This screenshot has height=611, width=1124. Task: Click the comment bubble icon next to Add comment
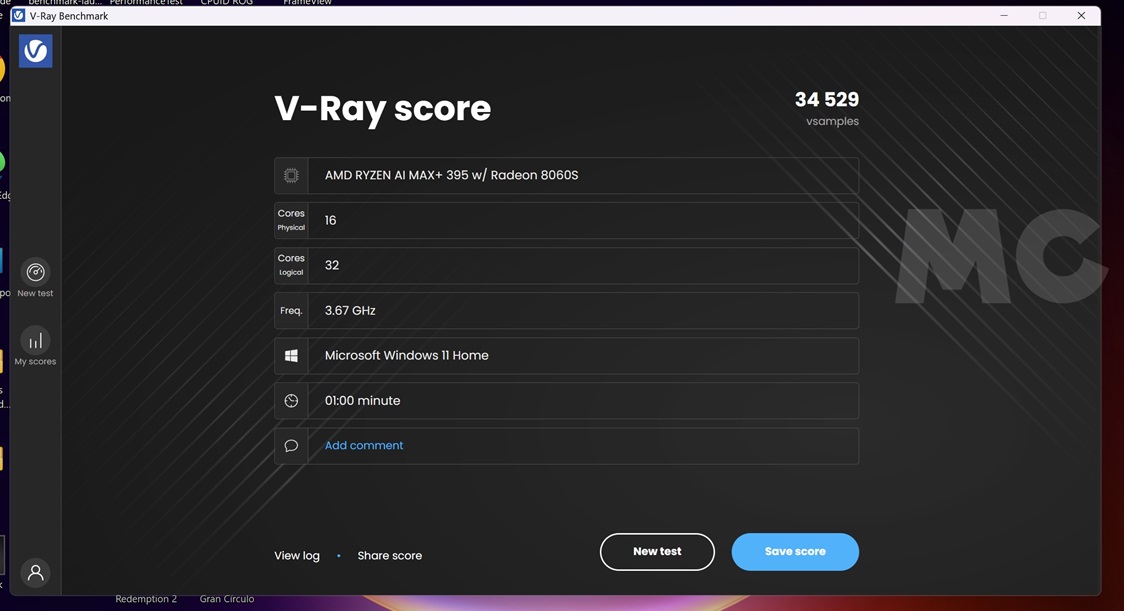[x=290, y=445]
